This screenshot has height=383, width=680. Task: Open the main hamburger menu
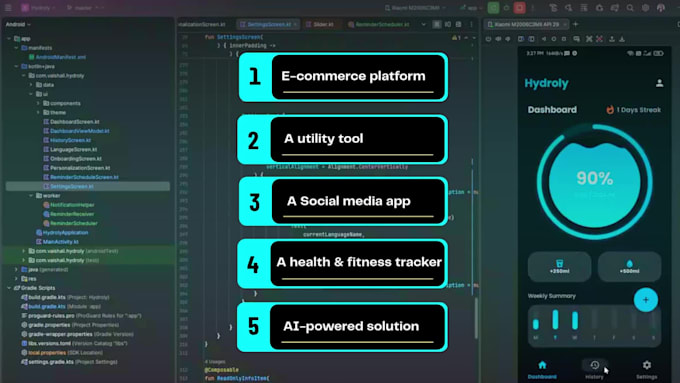8,8
